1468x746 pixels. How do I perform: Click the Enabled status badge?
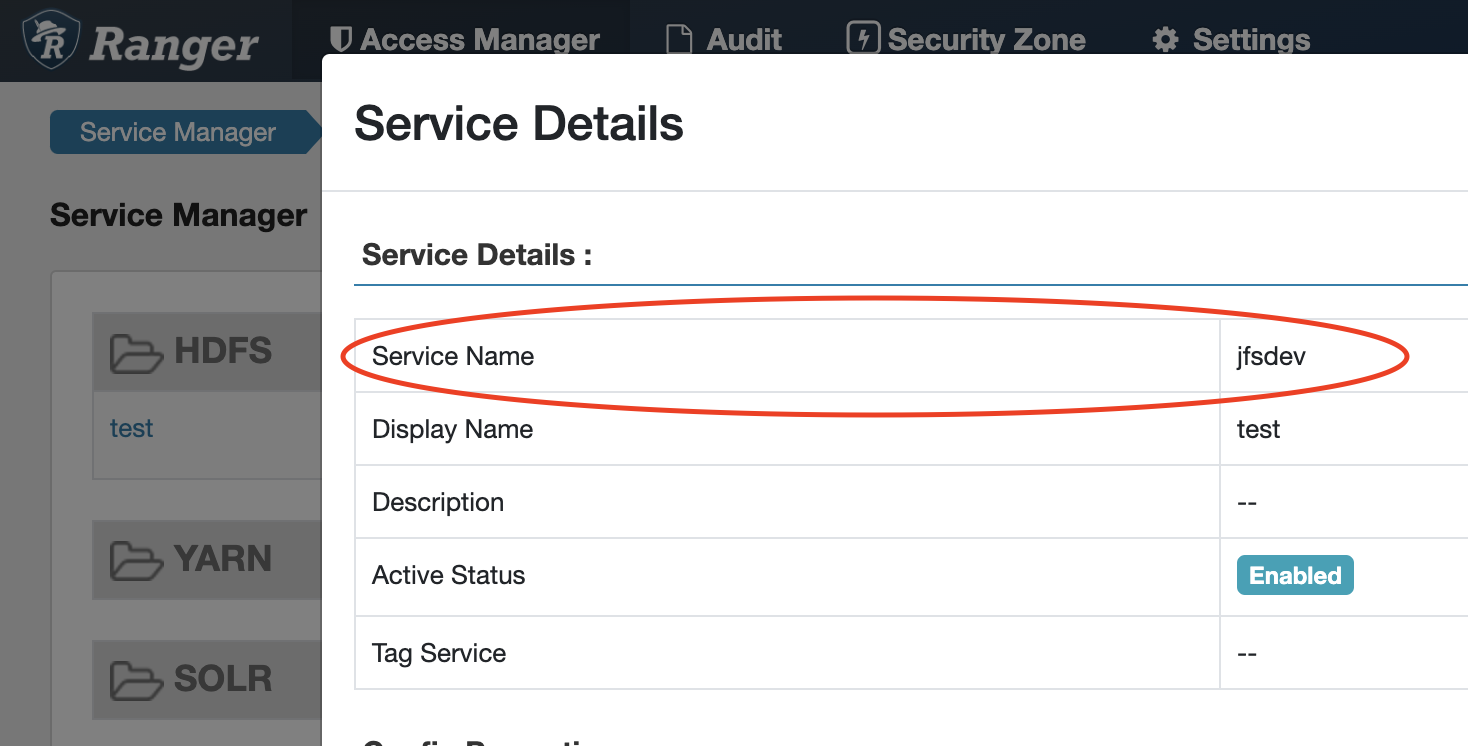(x=1294, y=576)
